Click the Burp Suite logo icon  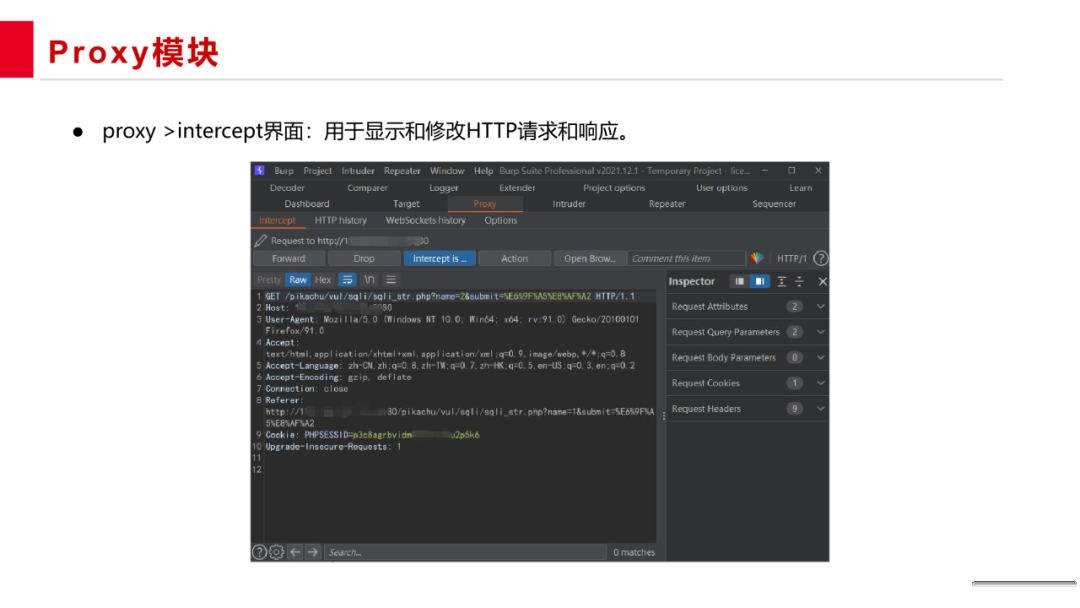tap(260, 170)
